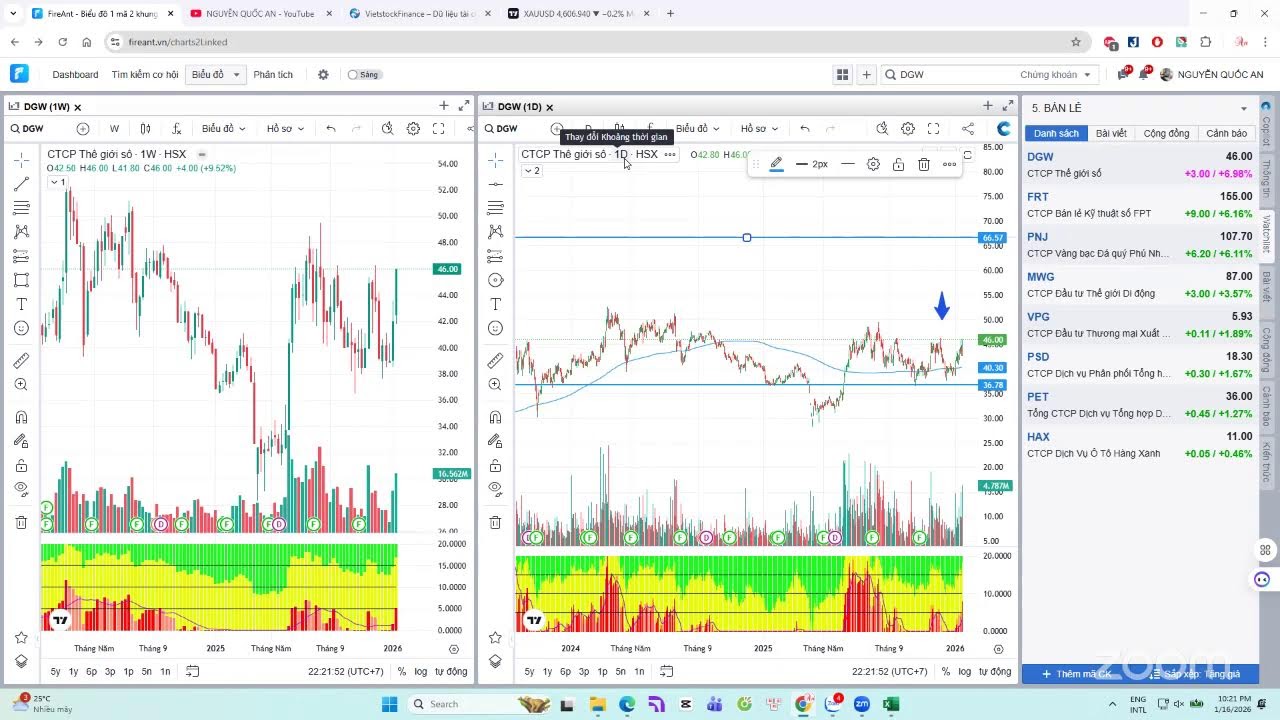The image size is (1280, 720).
Task: Expand 5. BÁN LẺ watchlist dropdown
Action: (x=1244, y=108)
